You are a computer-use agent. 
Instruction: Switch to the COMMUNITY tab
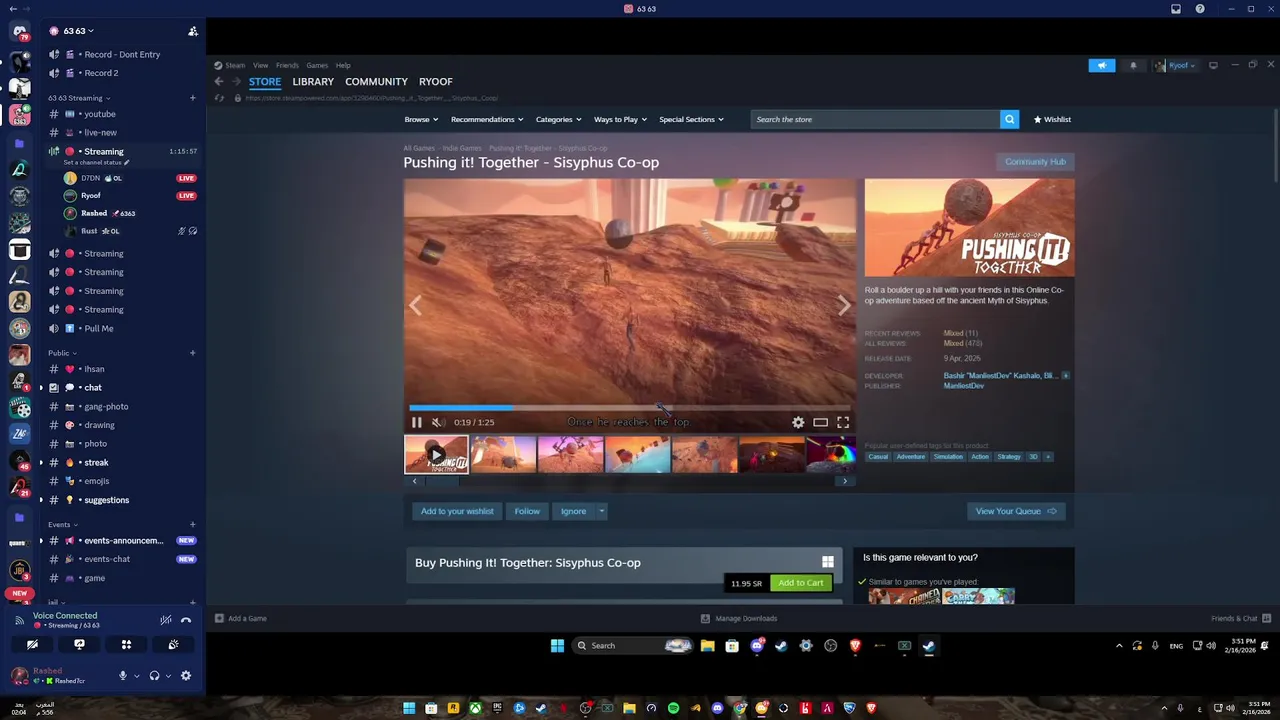tap(376, 82)
